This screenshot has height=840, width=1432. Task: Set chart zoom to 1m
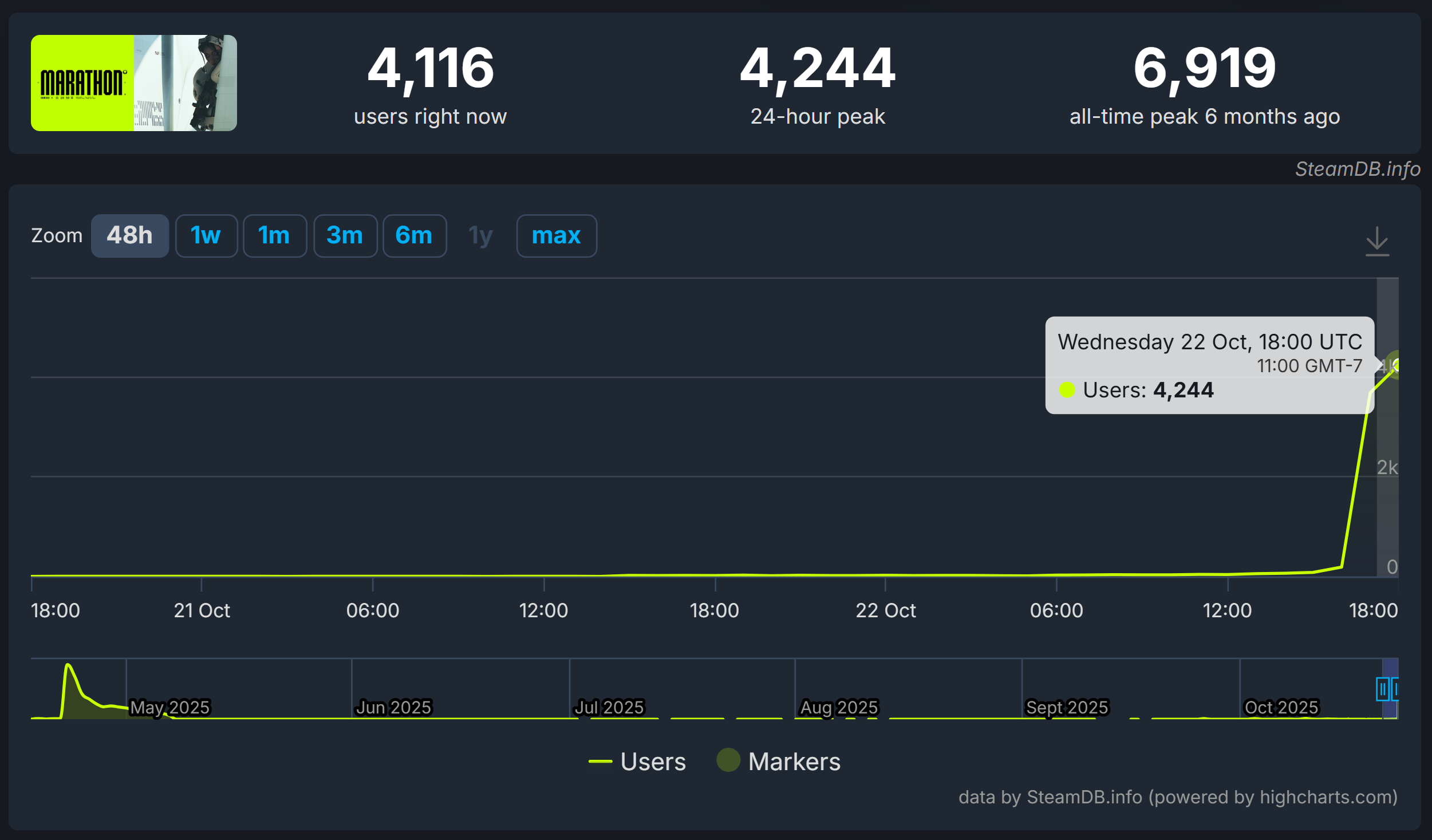274,236
